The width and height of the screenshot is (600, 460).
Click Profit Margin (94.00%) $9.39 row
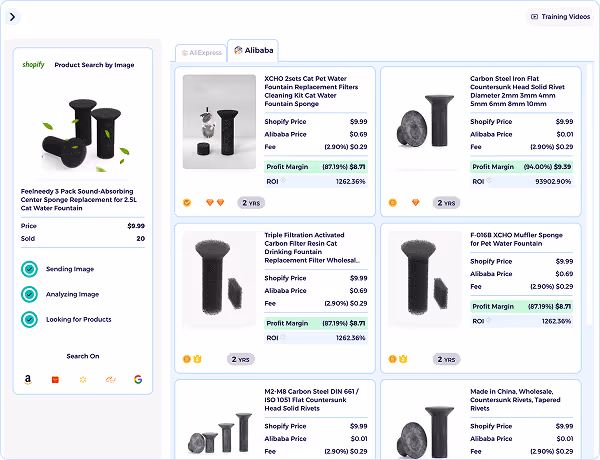[x=522, y=167]
